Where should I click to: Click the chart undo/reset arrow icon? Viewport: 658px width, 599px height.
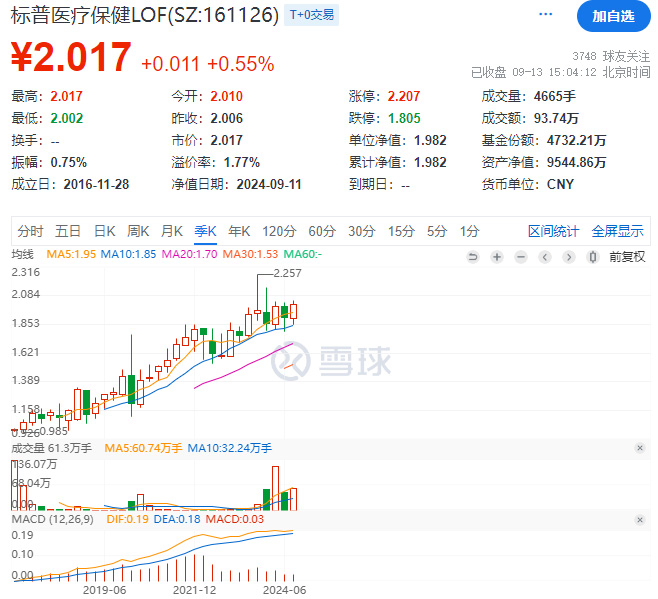(x=473, y=256)
